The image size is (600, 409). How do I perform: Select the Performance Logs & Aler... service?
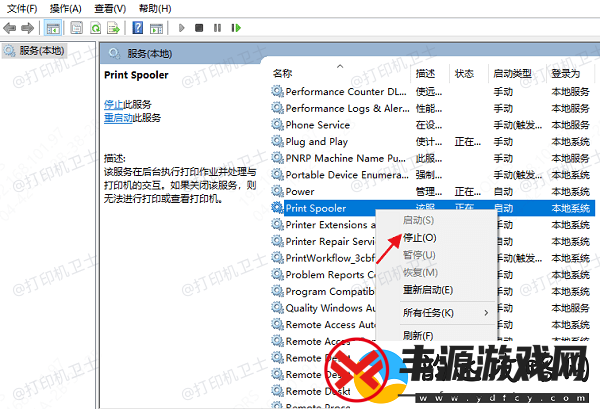tap(432, 108)
